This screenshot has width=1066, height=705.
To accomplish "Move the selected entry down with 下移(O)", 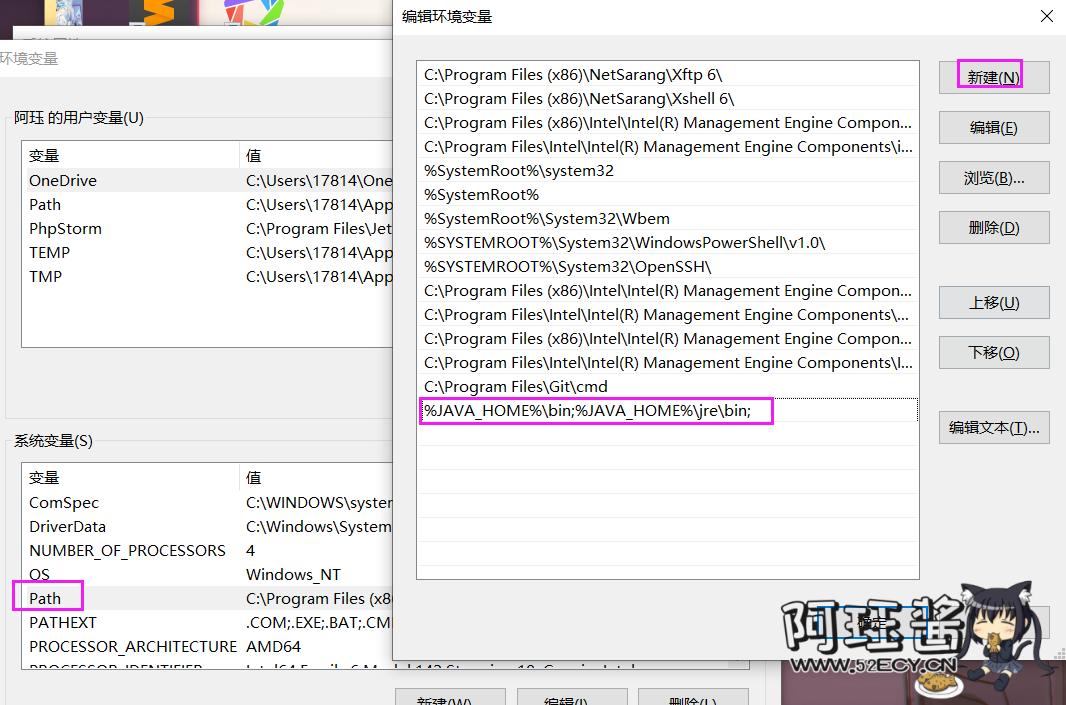I will (993, 352).
